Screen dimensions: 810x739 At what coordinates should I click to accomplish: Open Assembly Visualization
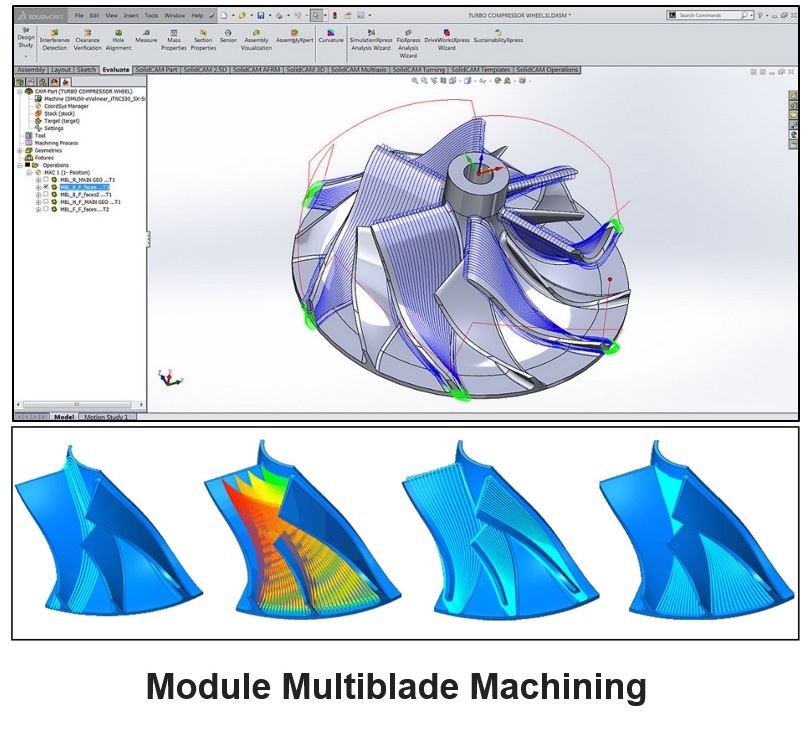point(256,40)
